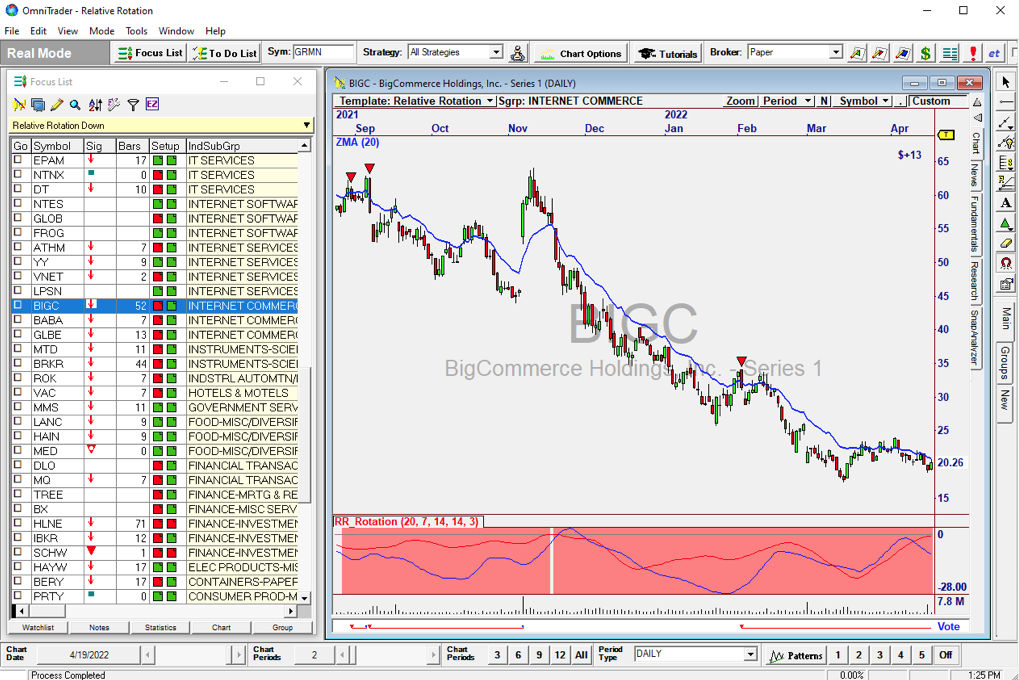Open the Mode menu
The height and width of the screenshot is (680, 1019).
(101, 31)
